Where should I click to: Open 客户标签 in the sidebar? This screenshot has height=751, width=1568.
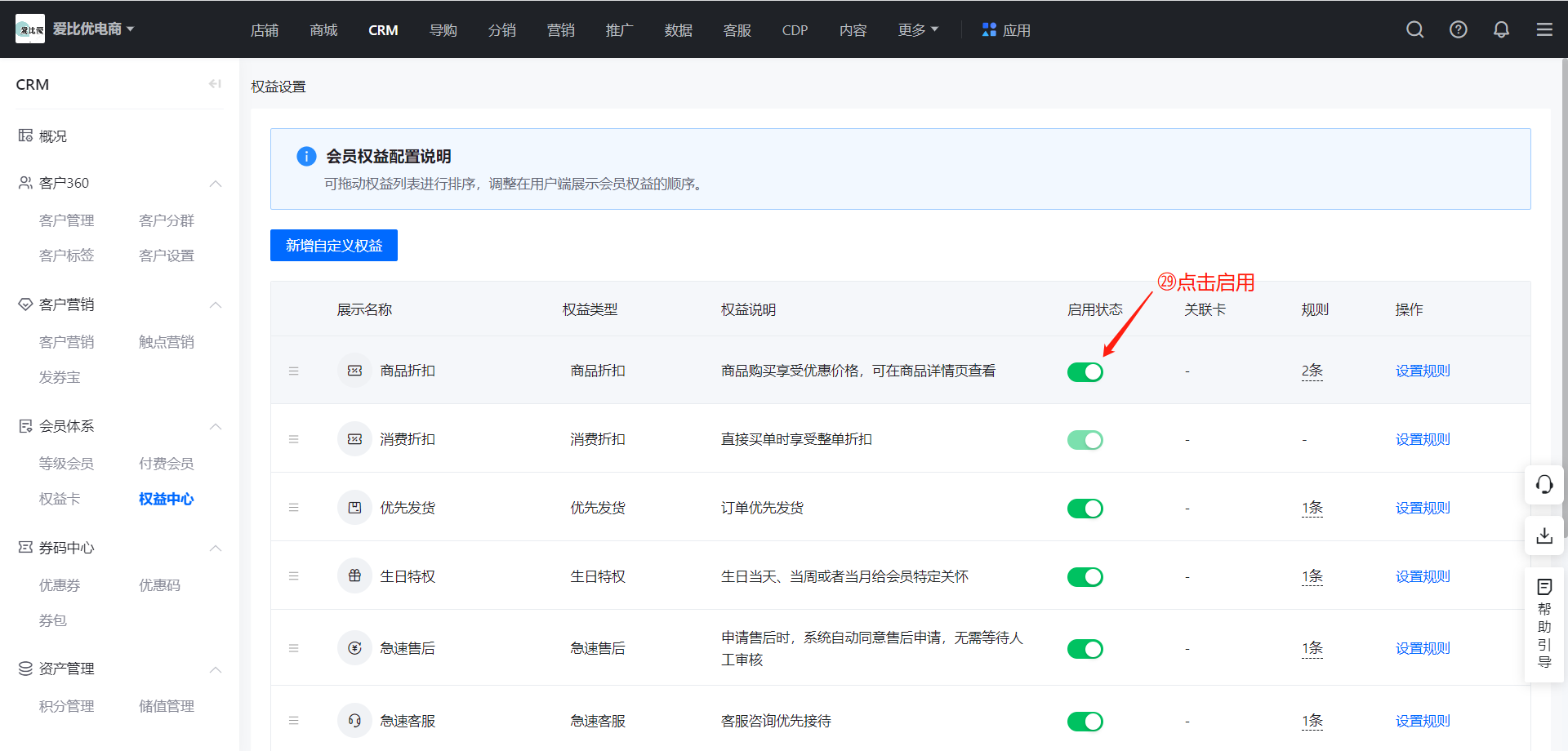pyautogui.click(x=67, y=256)
